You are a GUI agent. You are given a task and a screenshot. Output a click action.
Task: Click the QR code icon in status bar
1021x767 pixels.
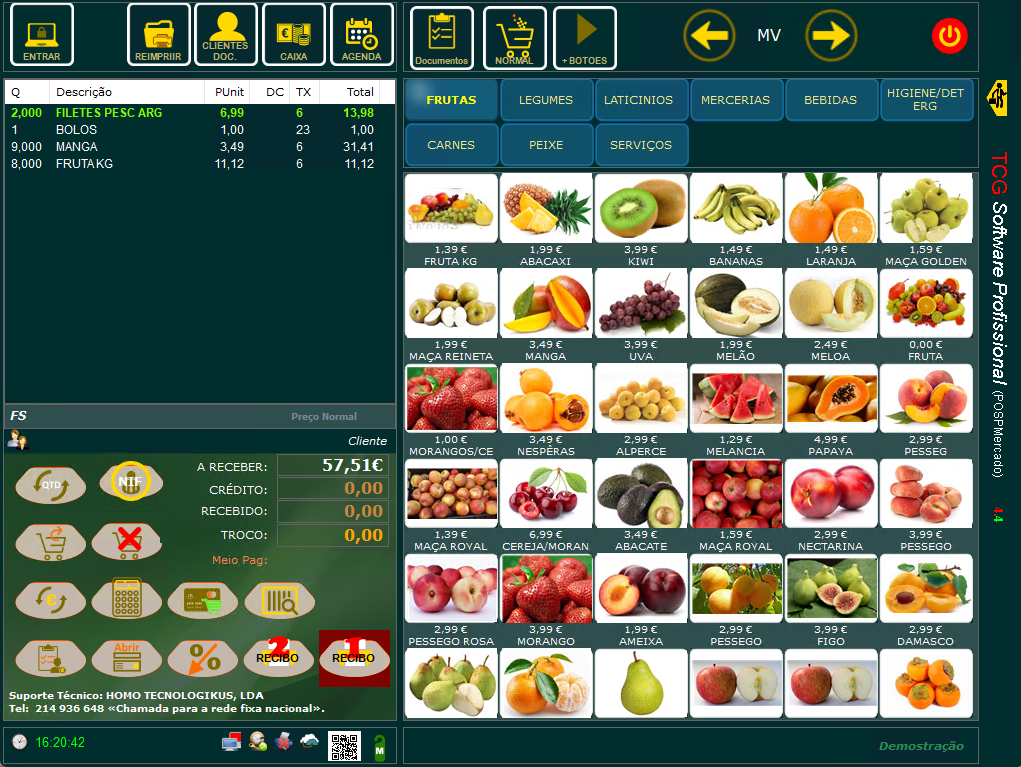pyautogui.click(x=344, y=746)
